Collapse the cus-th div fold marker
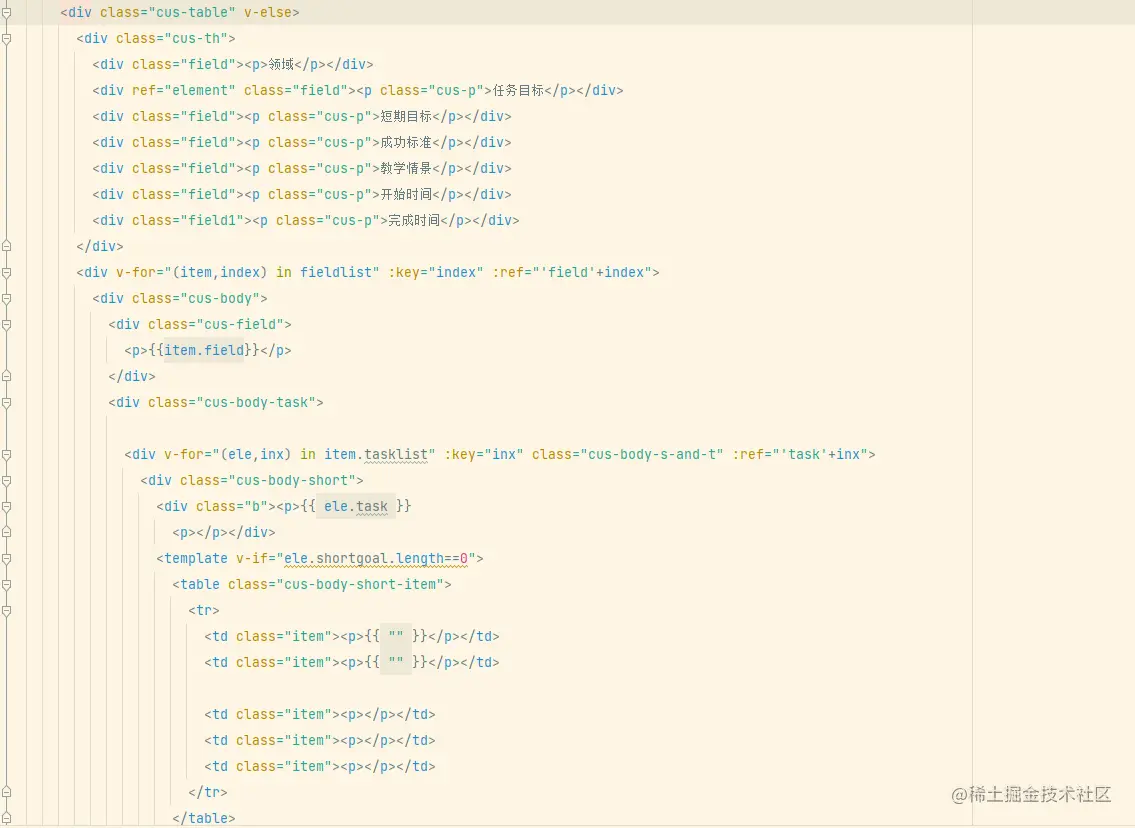The width and height of the screenshot is (1135, 828). point(7,38)
